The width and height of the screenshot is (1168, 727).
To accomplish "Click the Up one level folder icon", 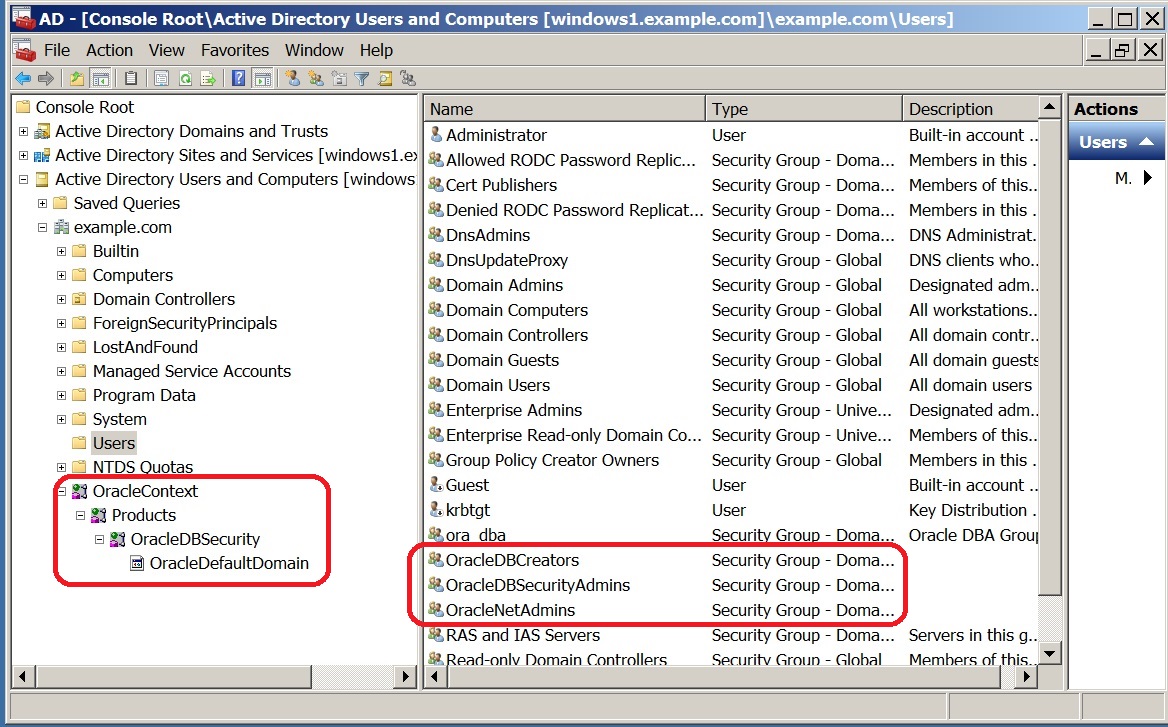I will coord(76,79).
